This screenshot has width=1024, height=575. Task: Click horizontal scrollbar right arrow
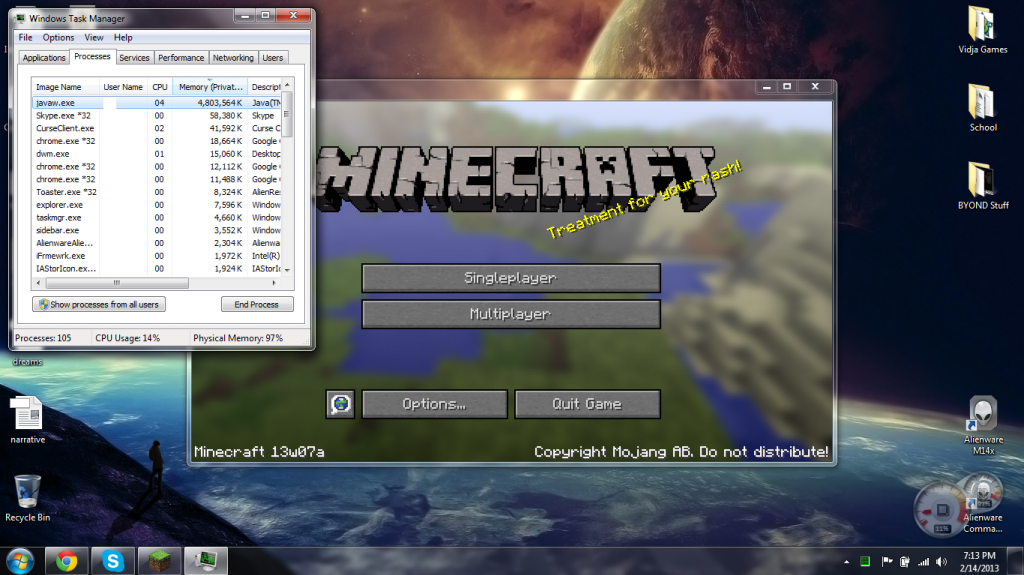274,283
